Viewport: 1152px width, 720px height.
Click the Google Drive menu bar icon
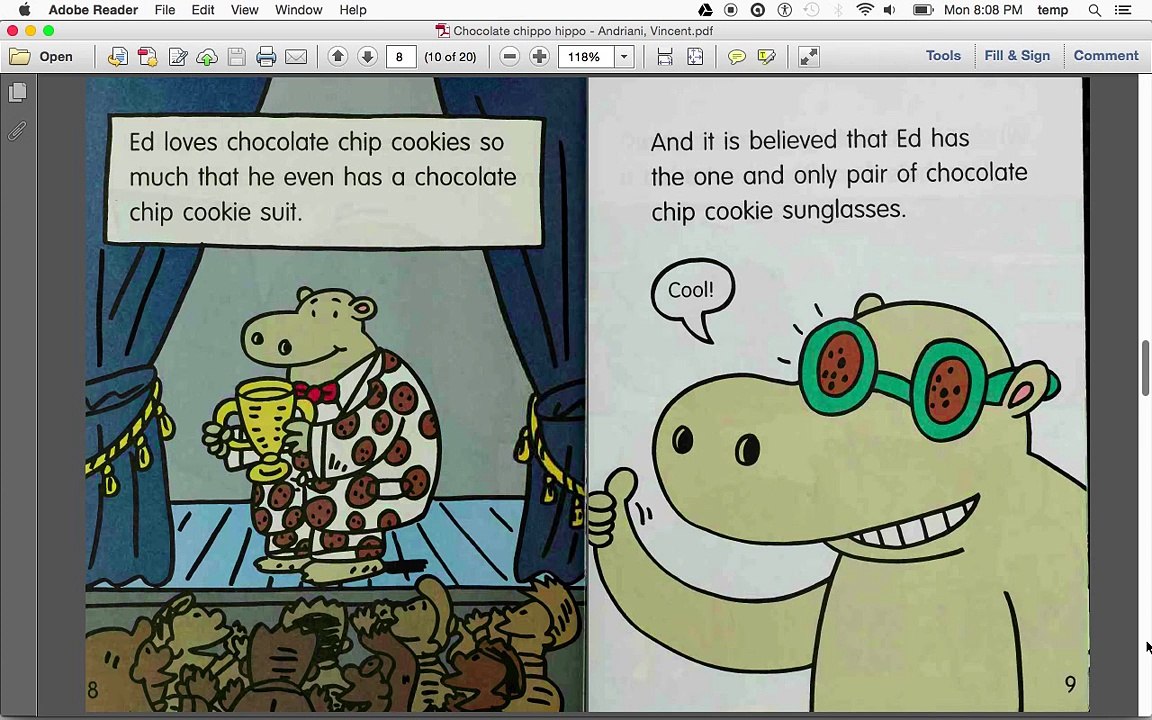point(705,10)
